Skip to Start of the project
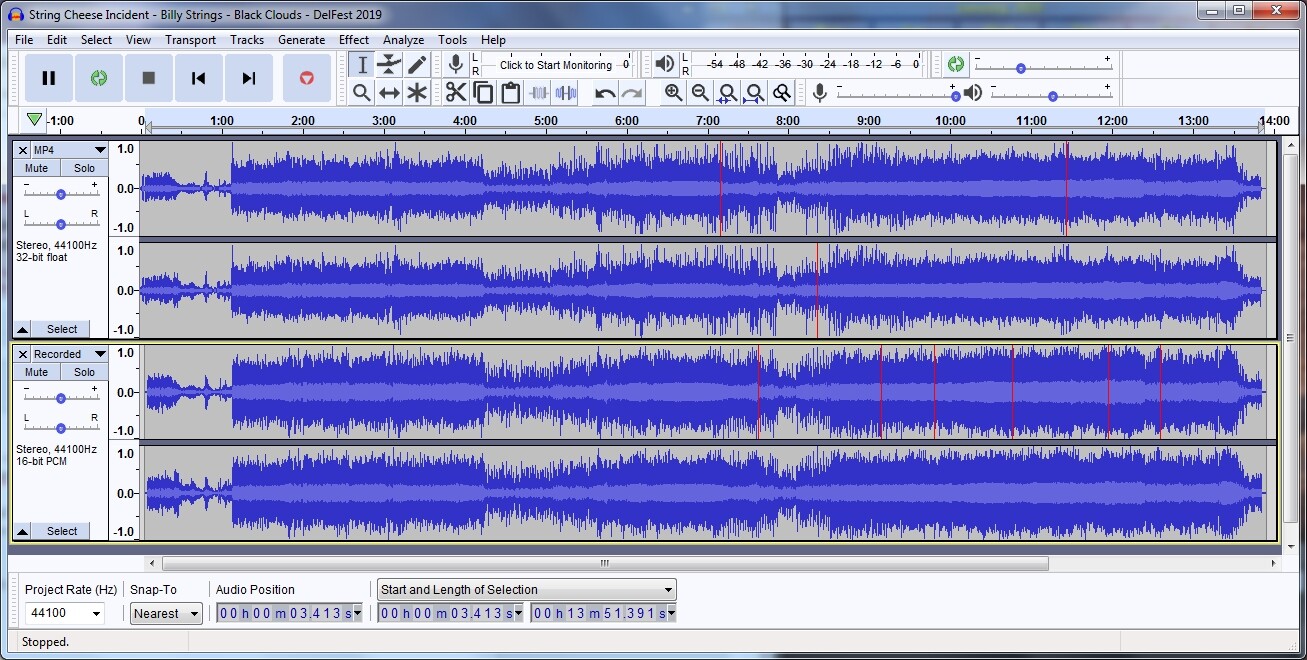 (x=199, y=78)
